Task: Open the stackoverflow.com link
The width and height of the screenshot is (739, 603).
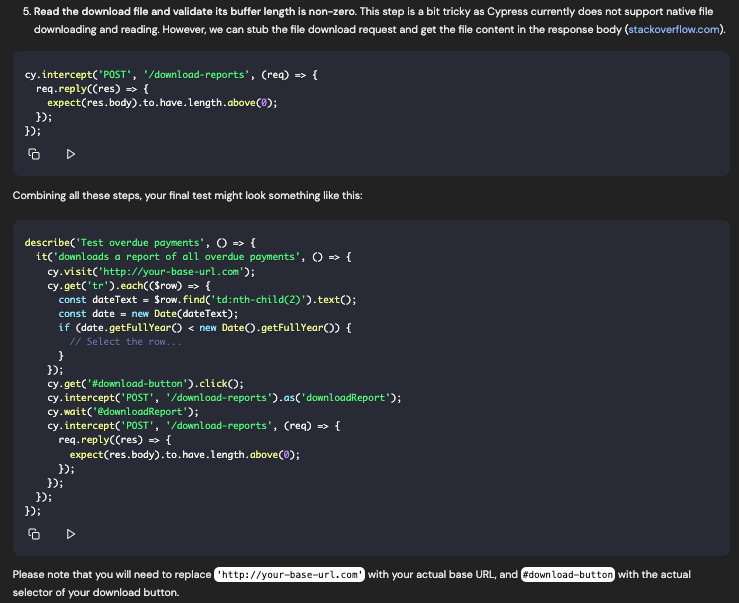Action: tap(673, 30)
